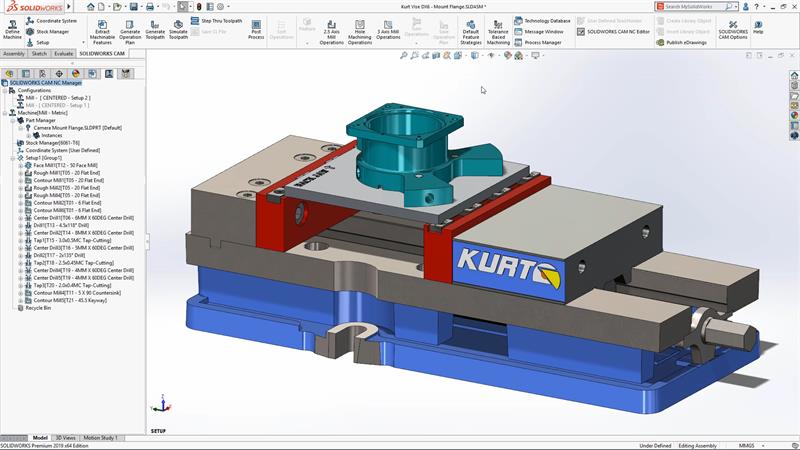Screen dimensions: 800x450
Task: Open the Appearances task pane tab
Action: (x=794, y=115)
